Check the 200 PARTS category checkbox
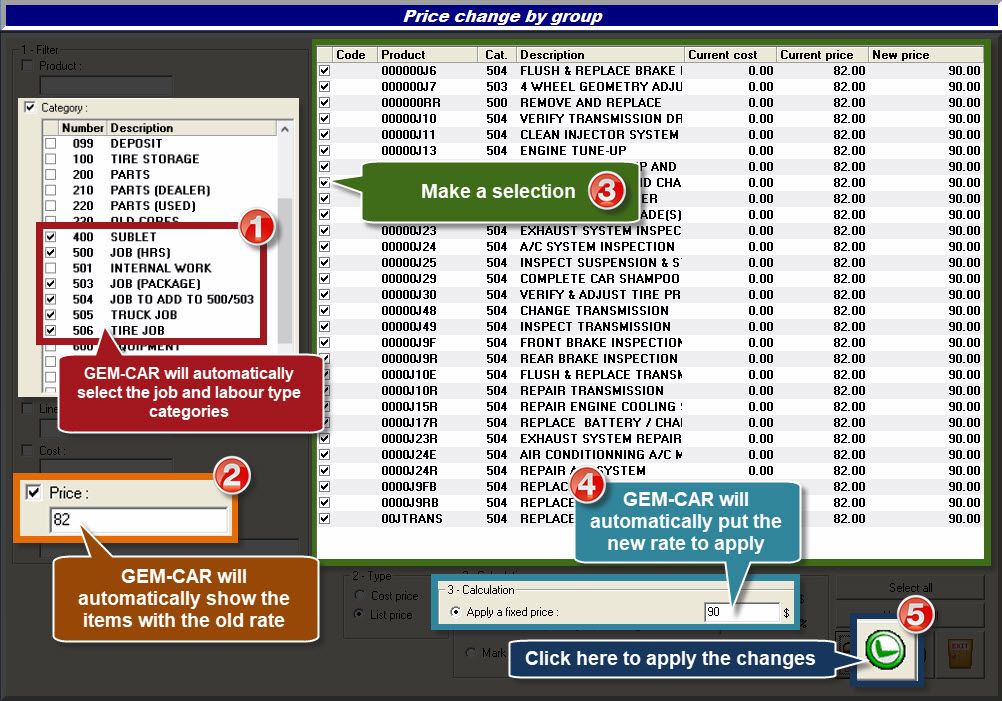The width and height of the screenshot is (1002, 701). point(50,174)
